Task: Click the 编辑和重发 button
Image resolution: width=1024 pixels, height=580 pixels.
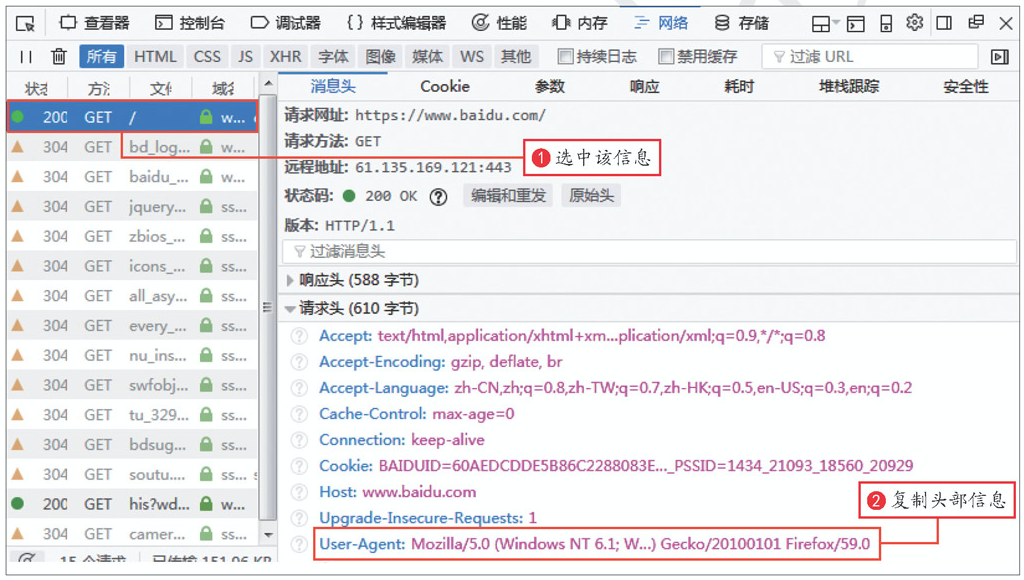Action: point(508,196)
